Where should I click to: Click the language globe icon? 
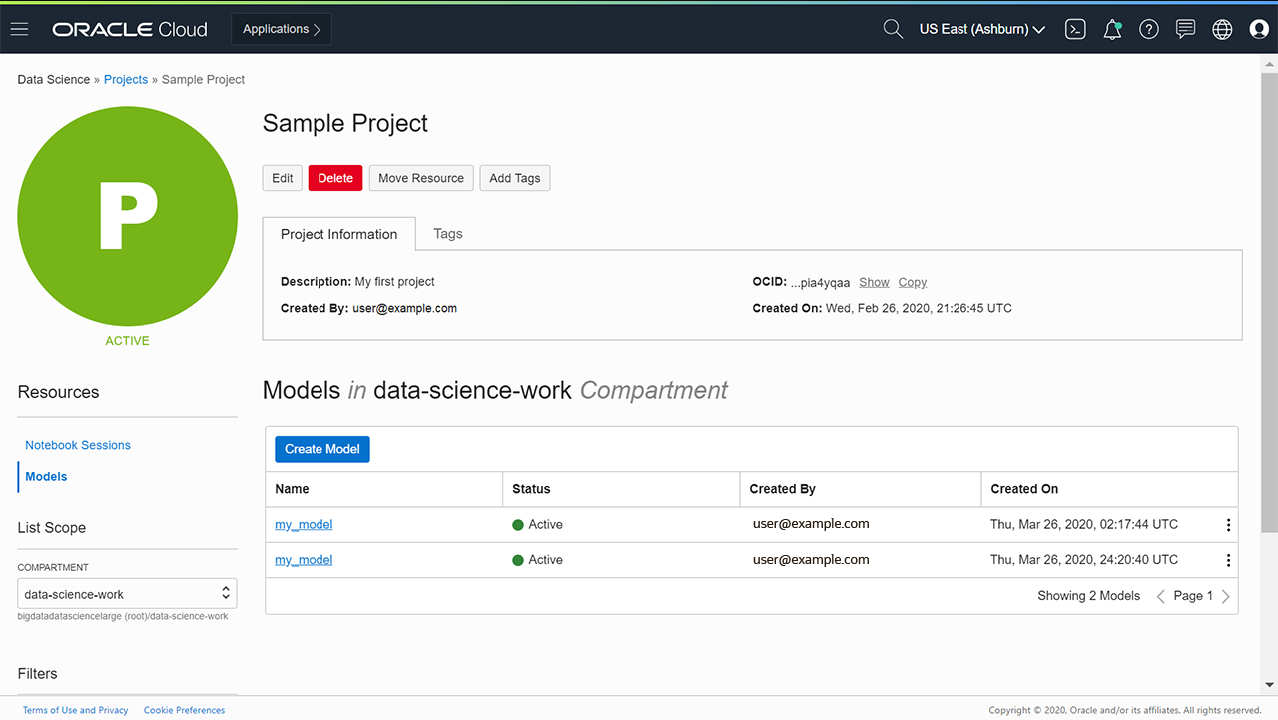coord(1222,29)
